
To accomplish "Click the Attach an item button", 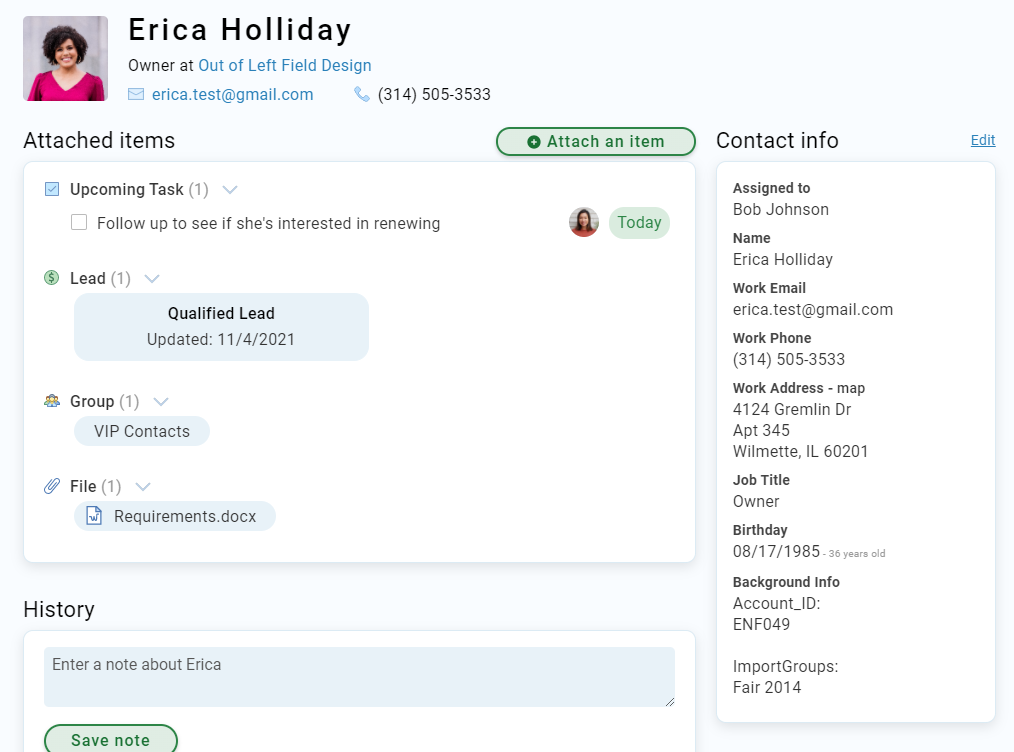I will (595, 142).
